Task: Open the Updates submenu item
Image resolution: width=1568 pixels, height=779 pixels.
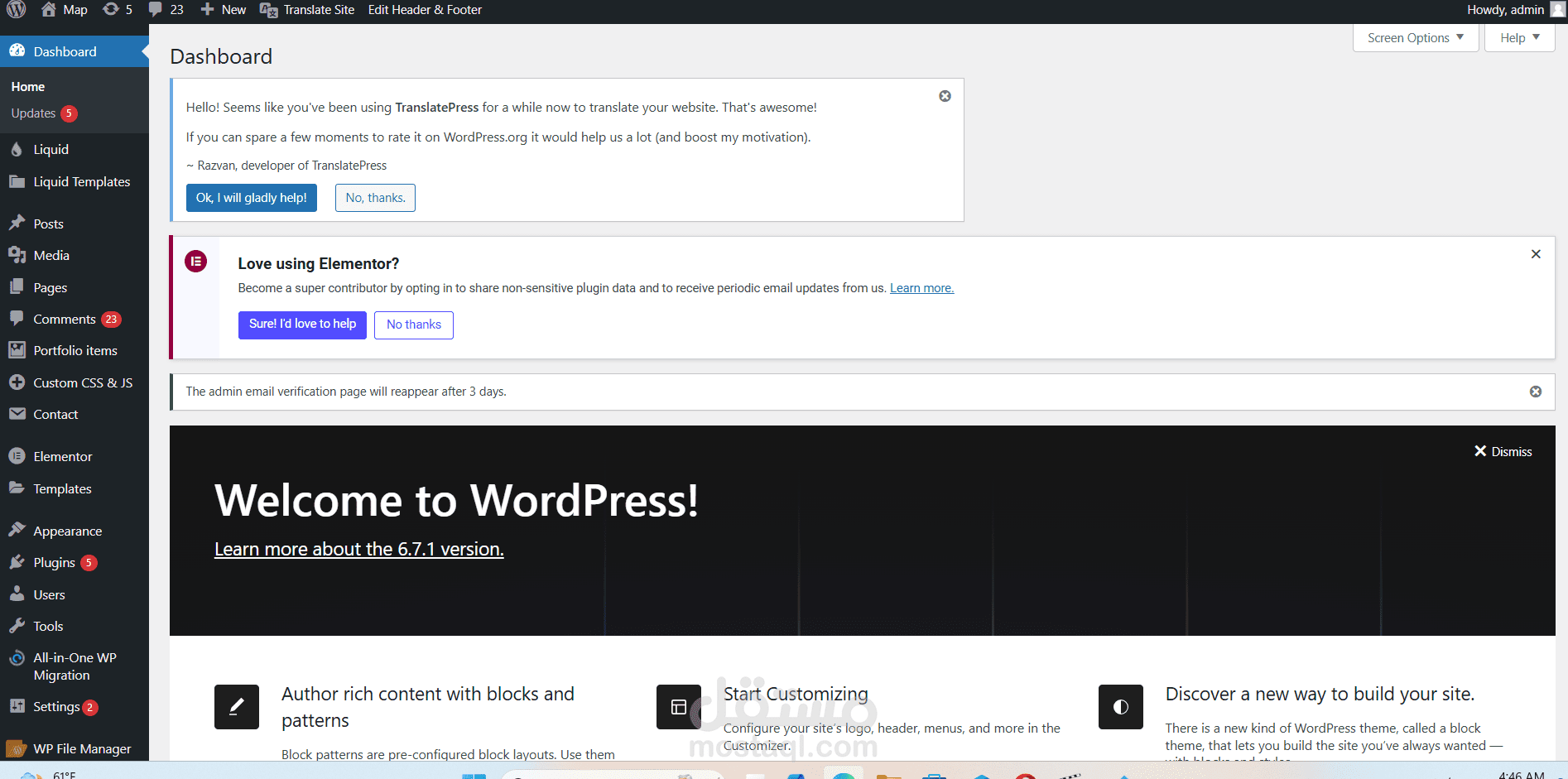Action: click(x=33, y=113)
